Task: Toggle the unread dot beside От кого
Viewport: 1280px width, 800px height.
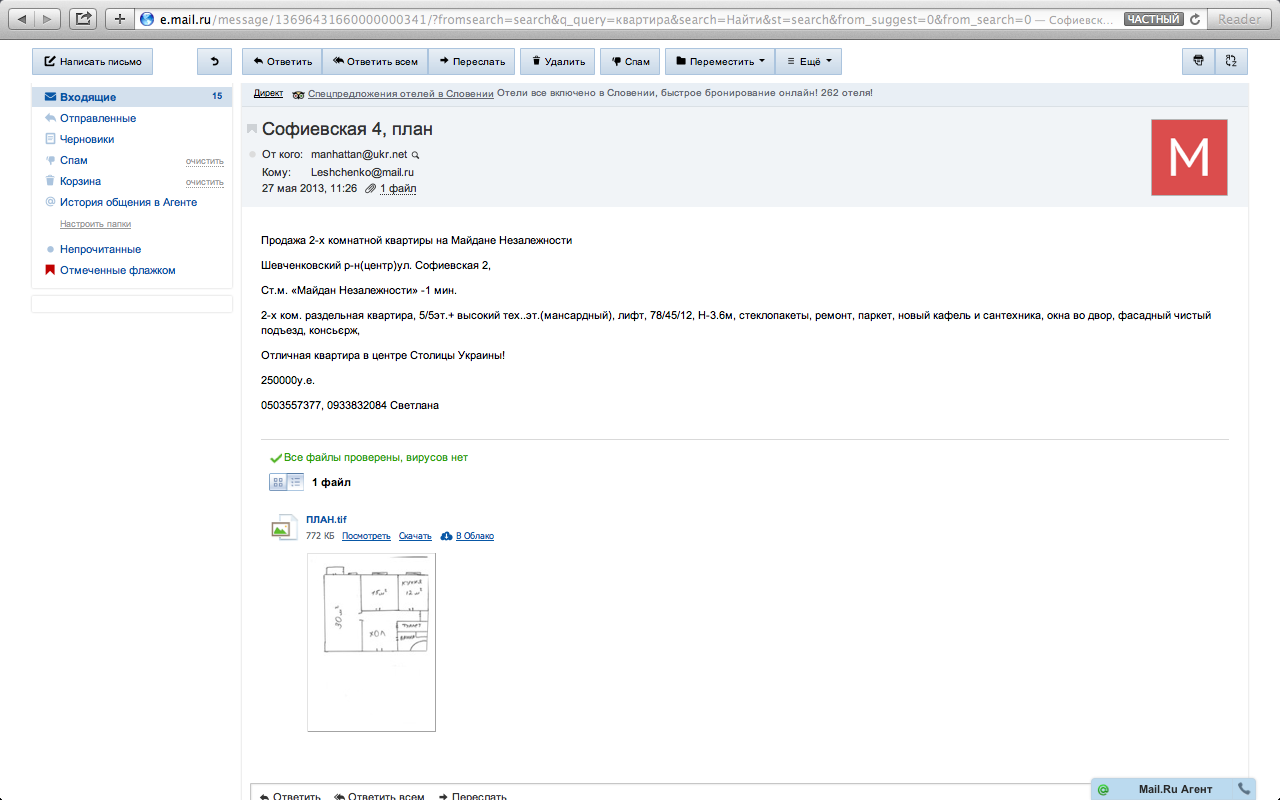Action: (x=252, y=155)
